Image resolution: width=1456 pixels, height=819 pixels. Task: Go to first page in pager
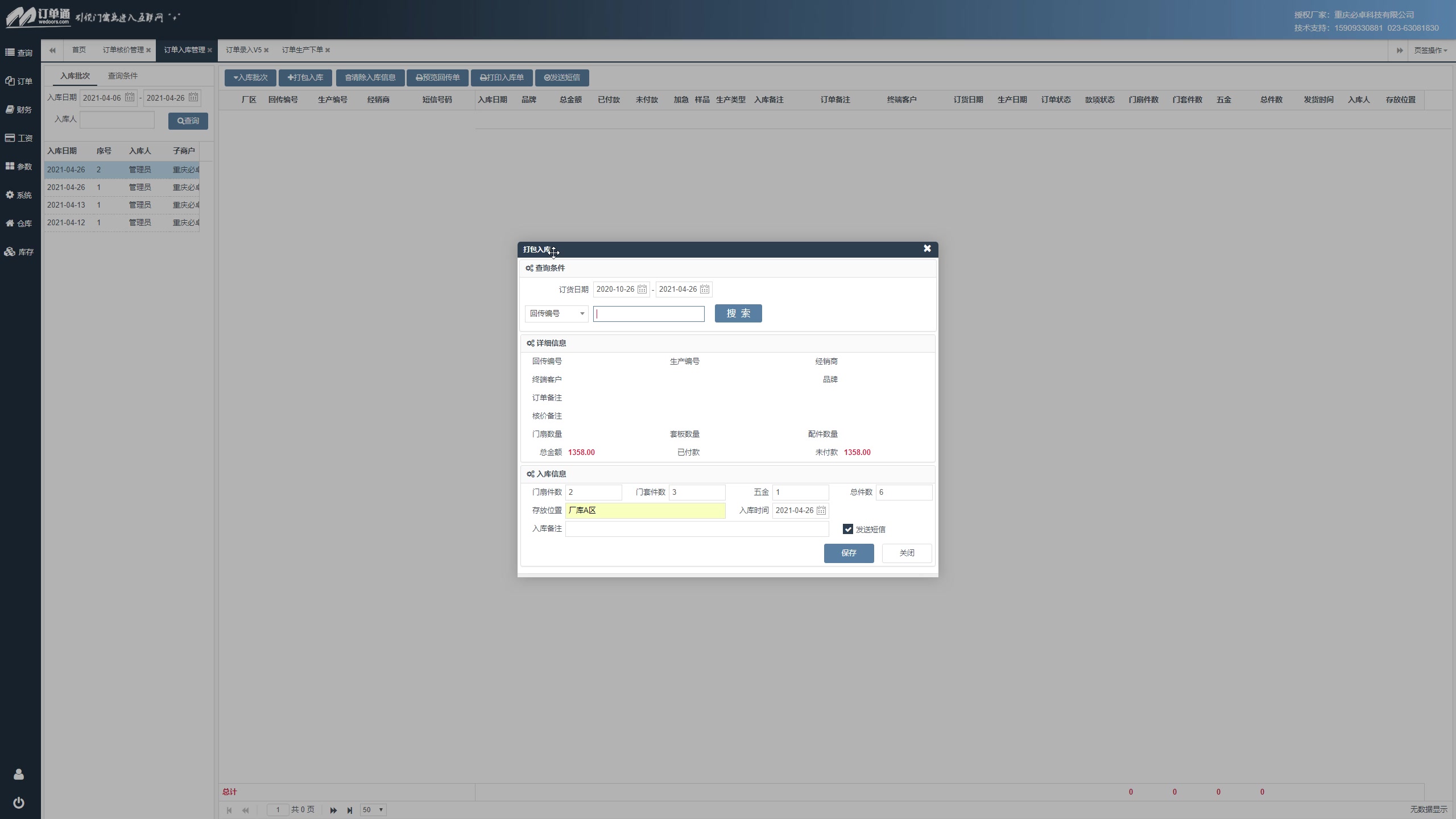[x=229, y=810]
